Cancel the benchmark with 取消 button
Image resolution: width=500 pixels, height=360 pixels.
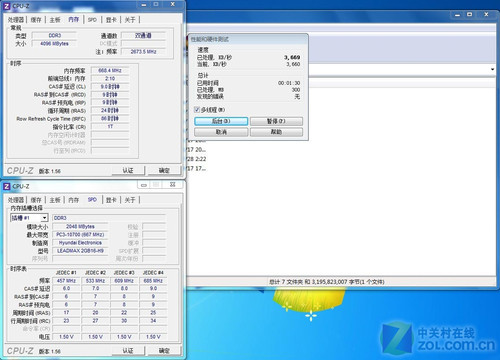tap(221, 132)
